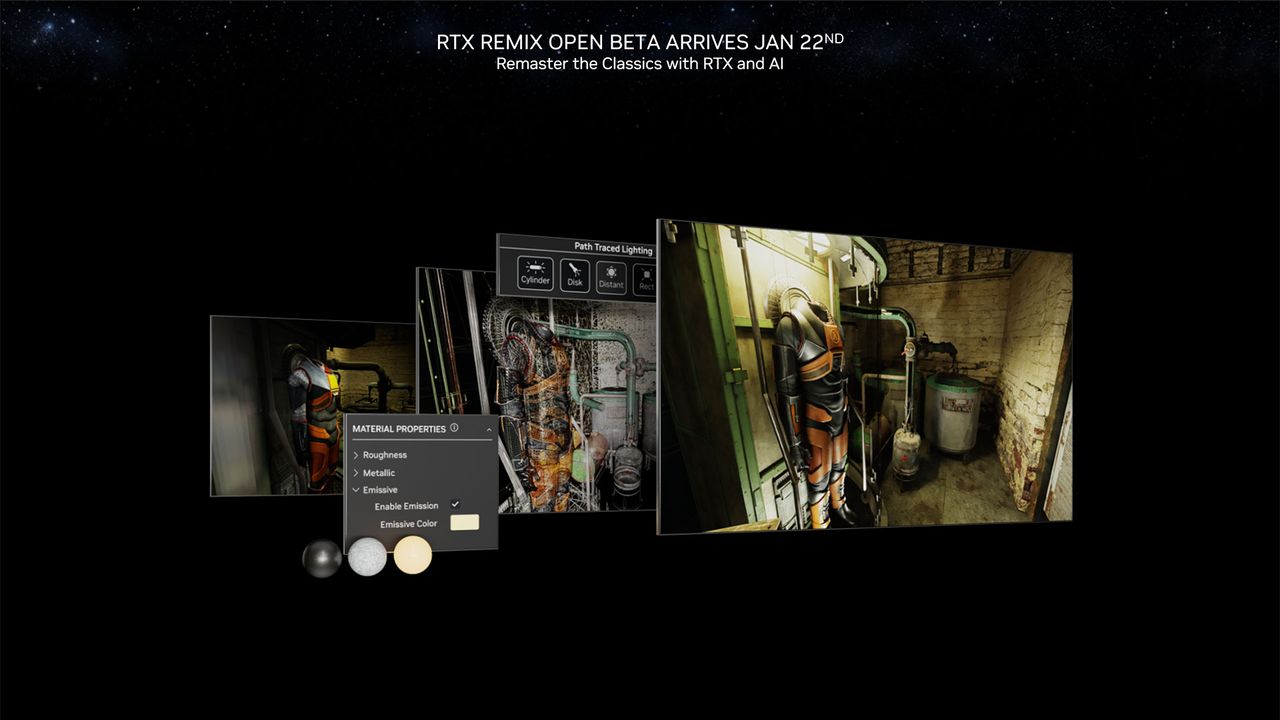
Task: Pick the glowing emissive material sphere
Action: [x=413, y=555]
